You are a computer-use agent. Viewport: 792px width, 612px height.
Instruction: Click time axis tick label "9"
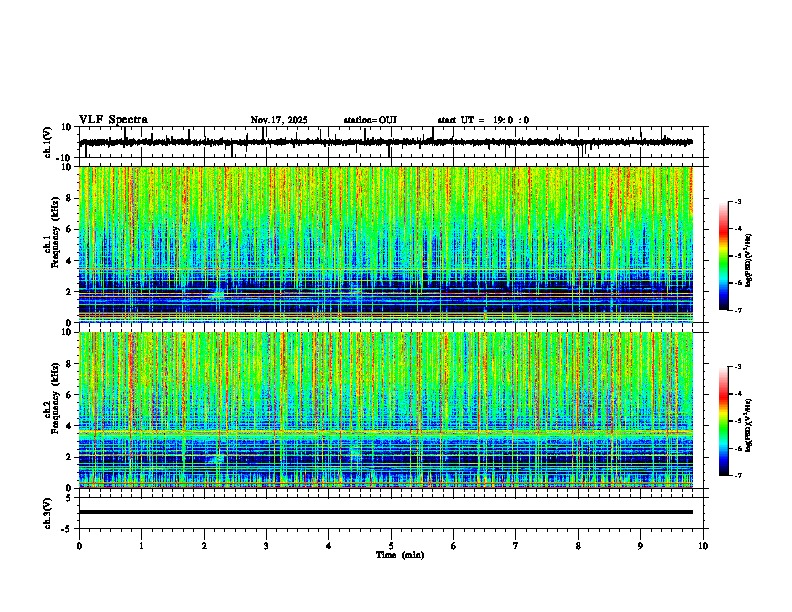(x=640, y=546)
